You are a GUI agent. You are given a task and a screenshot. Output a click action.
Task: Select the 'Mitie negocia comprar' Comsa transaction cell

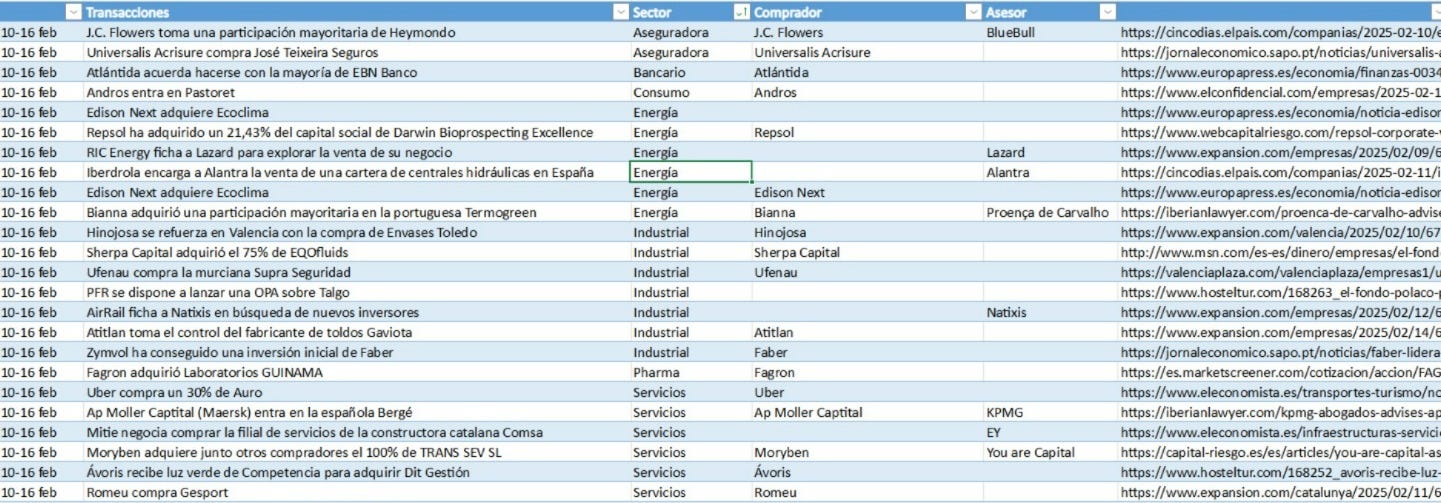[x=355, y=432]
